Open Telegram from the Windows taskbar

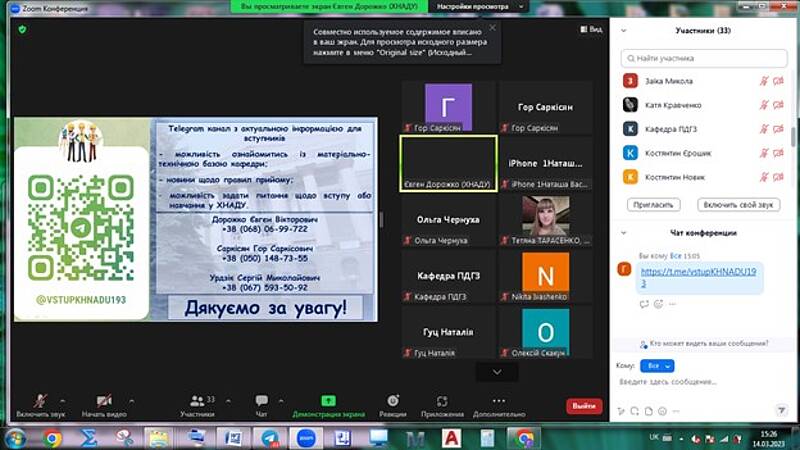pos(269,438)
